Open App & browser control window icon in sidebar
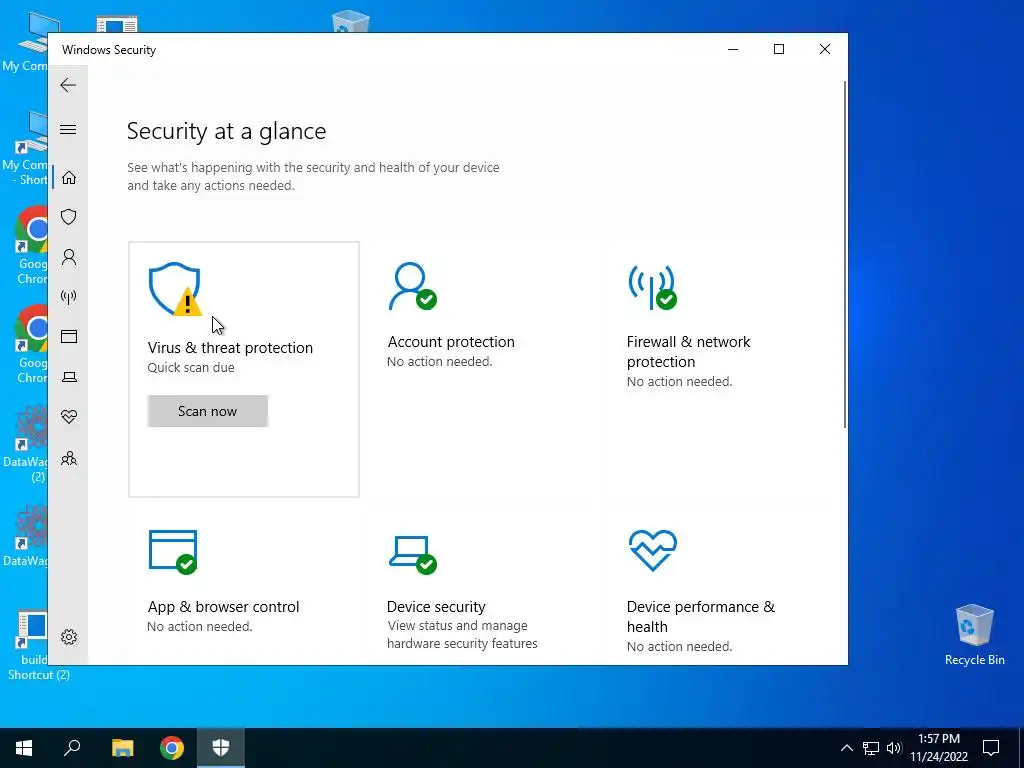The width and height of the screenshot is (1024, 768). 69,336
